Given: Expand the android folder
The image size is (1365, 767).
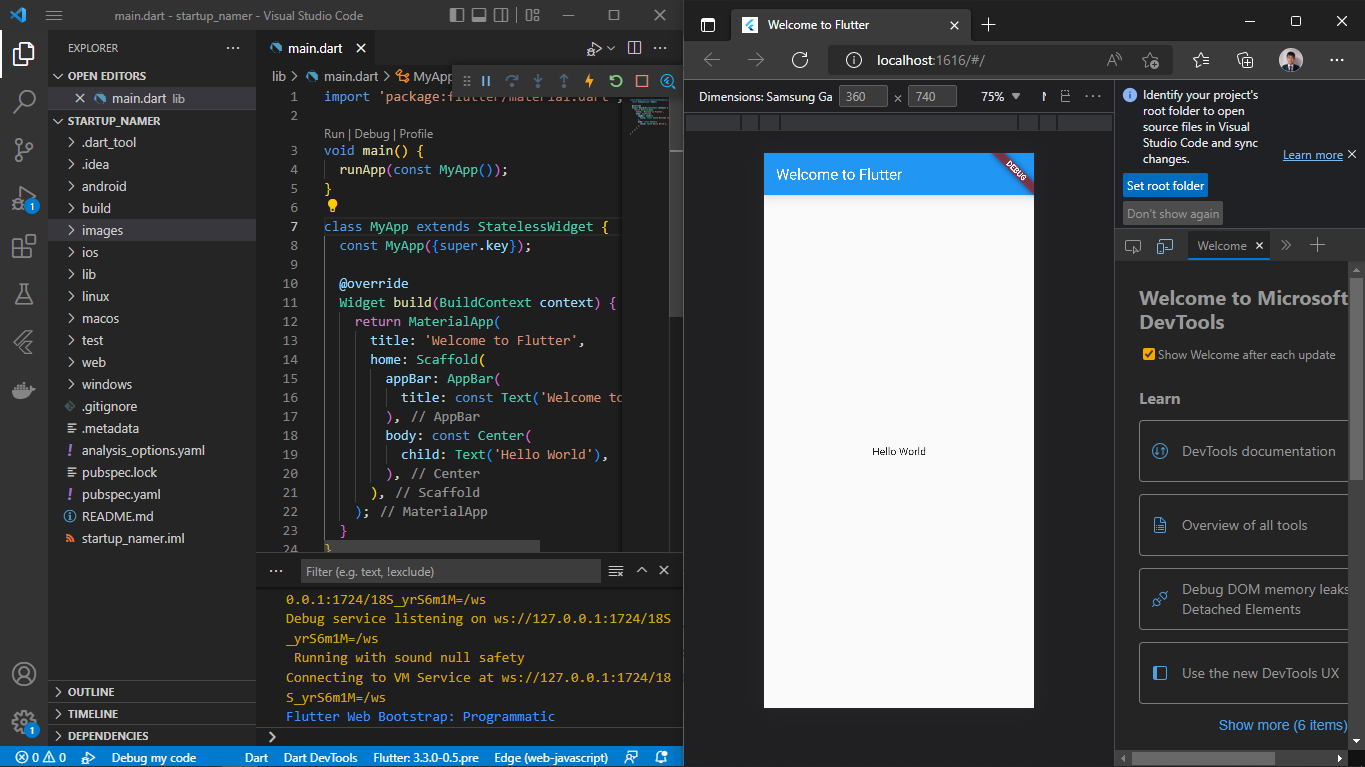Looking at the screenshot, I should (152, 186).
